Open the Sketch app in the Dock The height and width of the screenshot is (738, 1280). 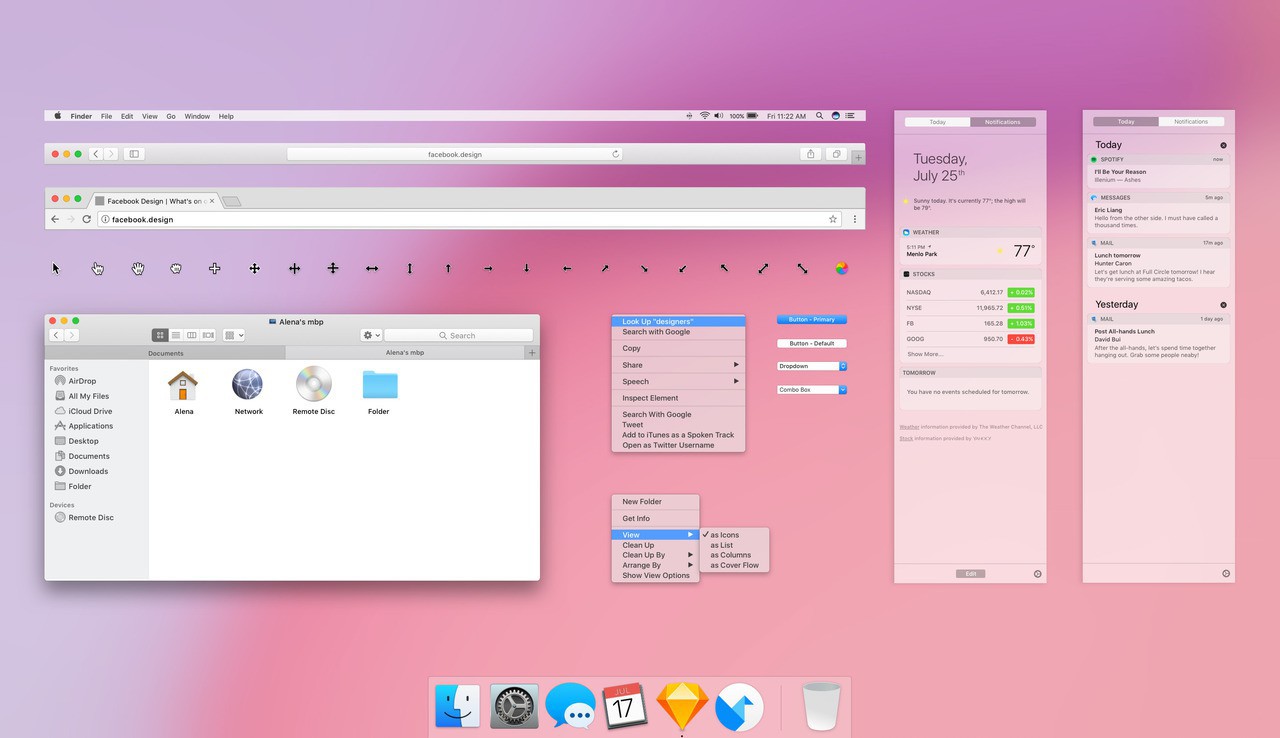coord(682,707)
